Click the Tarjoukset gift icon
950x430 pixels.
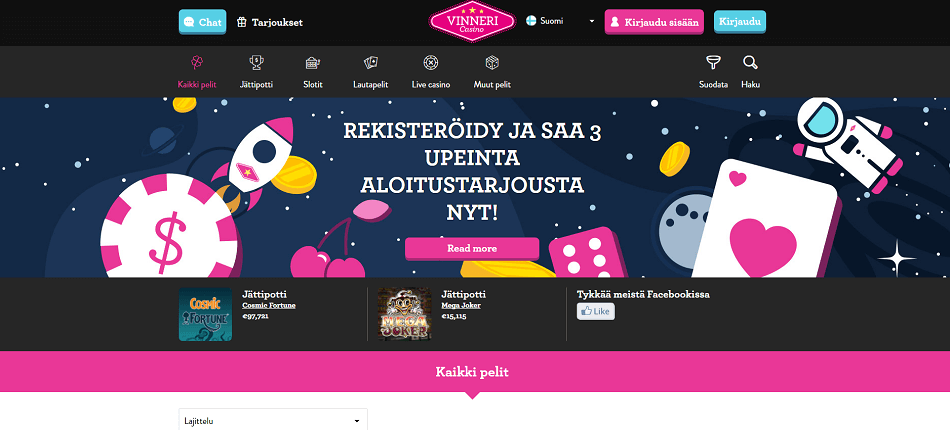coord(242,22)
